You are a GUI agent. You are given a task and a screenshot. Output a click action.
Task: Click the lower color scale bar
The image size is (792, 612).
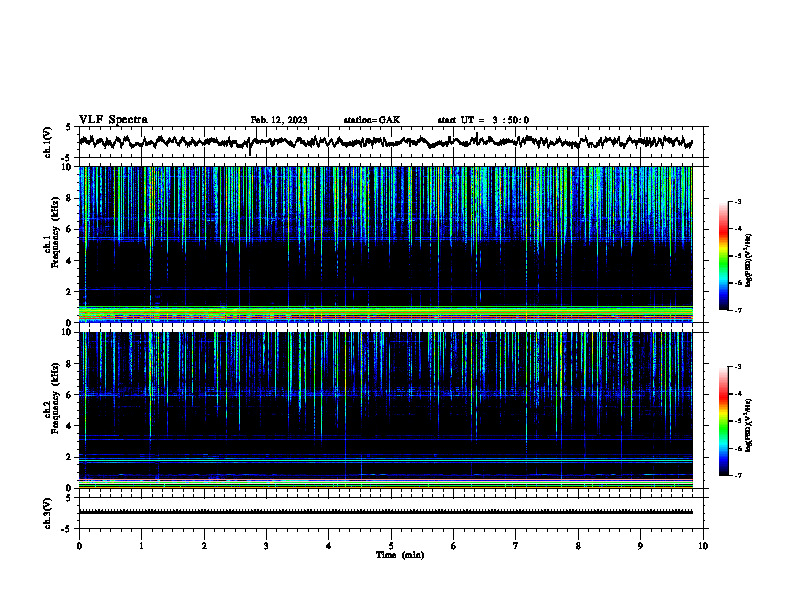(723, 421)
